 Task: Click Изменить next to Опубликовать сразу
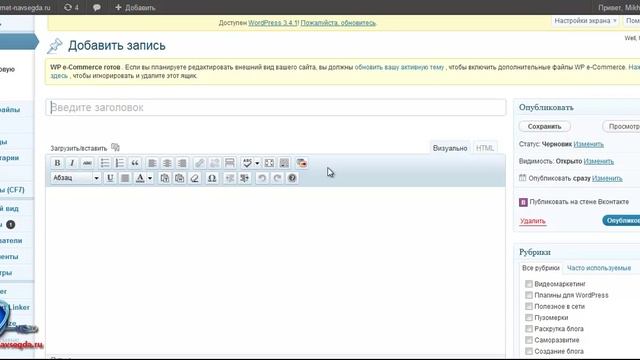point(607,178)
